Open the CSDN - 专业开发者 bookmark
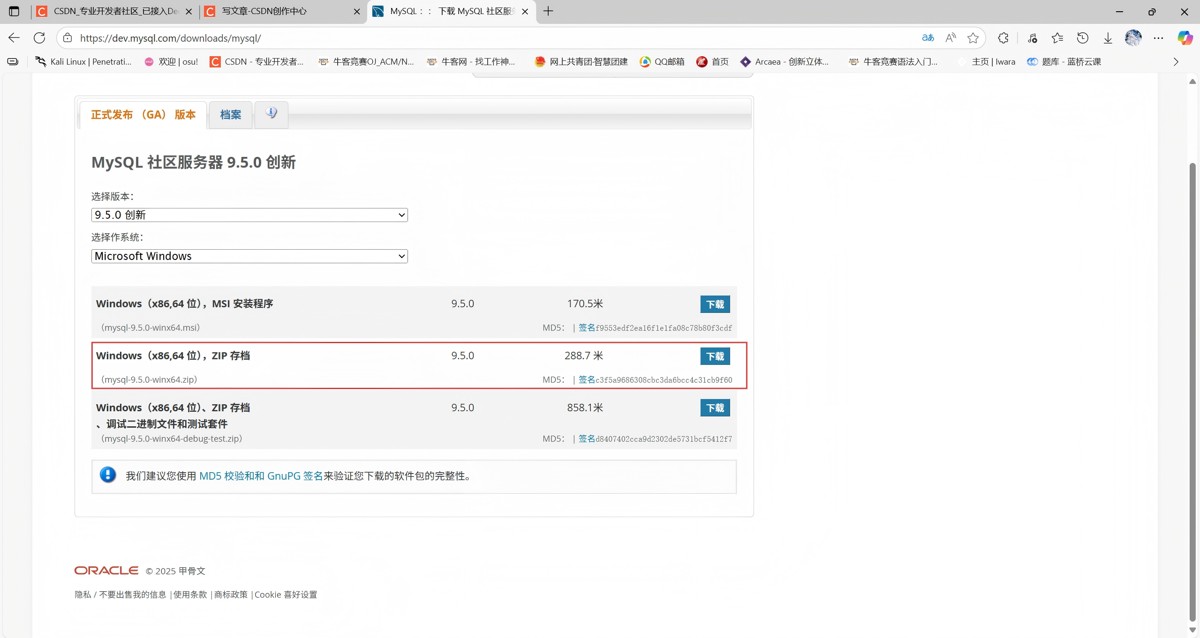1200x638 pixels. point(256,62)
